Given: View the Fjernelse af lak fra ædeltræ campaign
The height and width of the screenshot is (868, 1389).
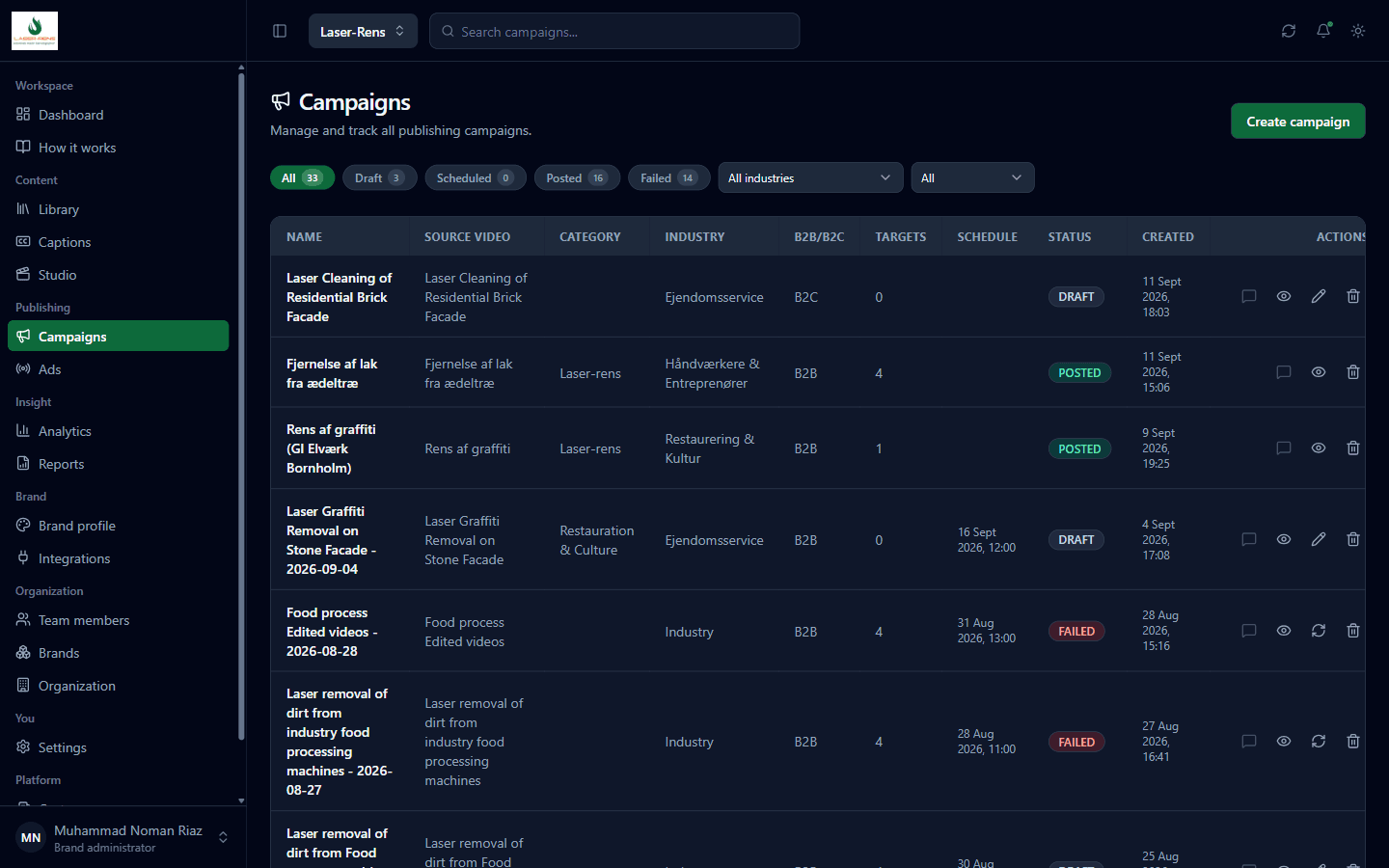Looking at the screenshot, I should [1319, 372].
